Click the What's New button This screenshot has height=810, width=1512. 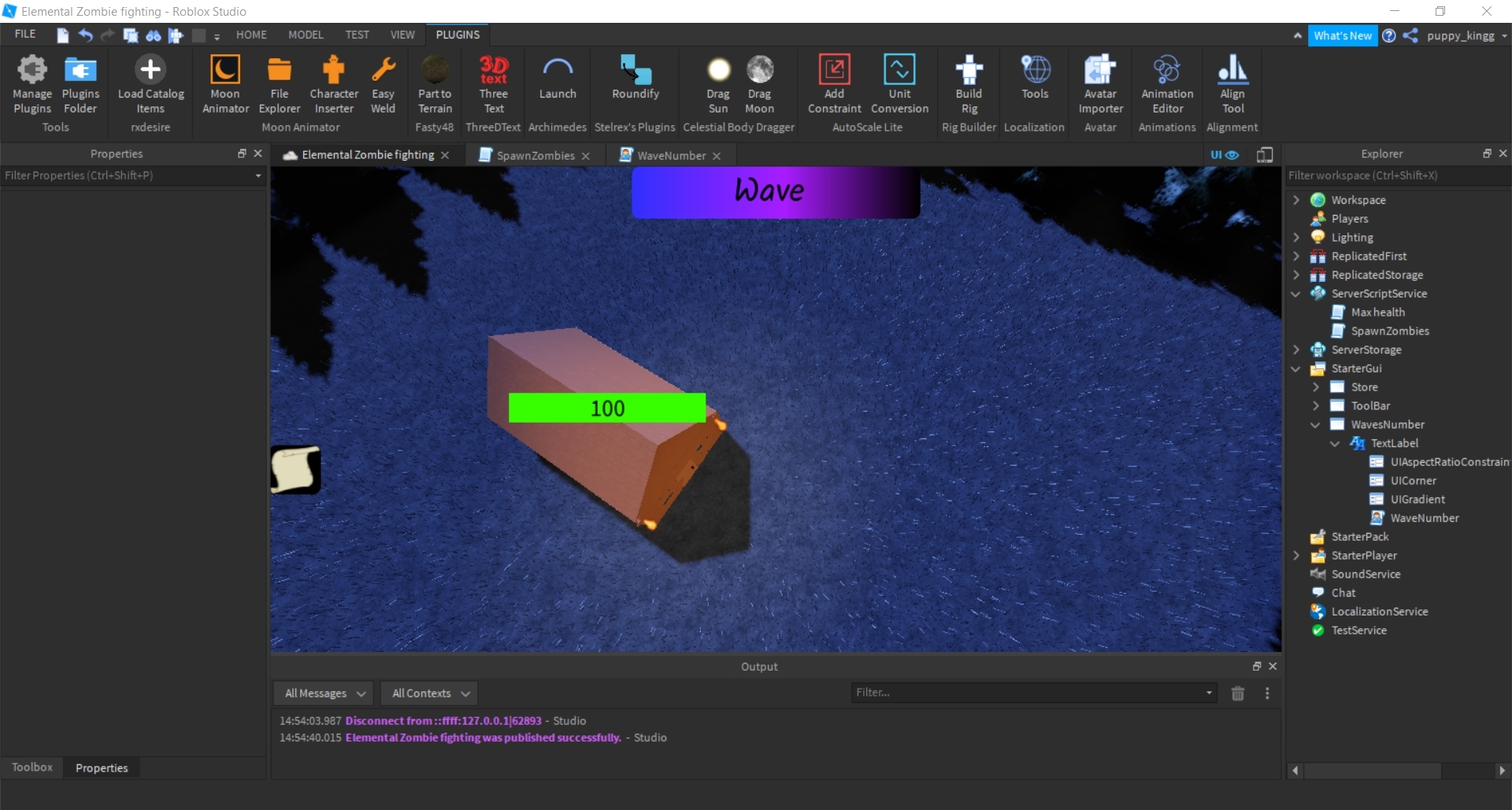1343,35
